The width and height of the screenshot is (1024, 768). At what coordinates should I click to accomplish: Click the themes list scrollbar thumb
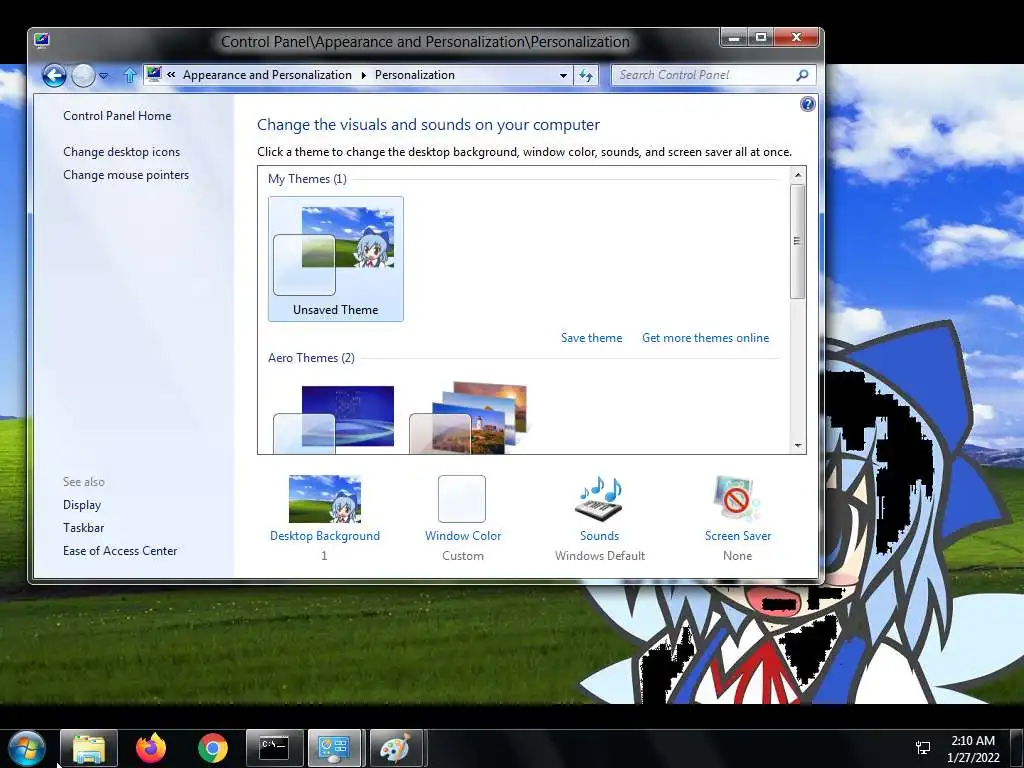(797, 241)
